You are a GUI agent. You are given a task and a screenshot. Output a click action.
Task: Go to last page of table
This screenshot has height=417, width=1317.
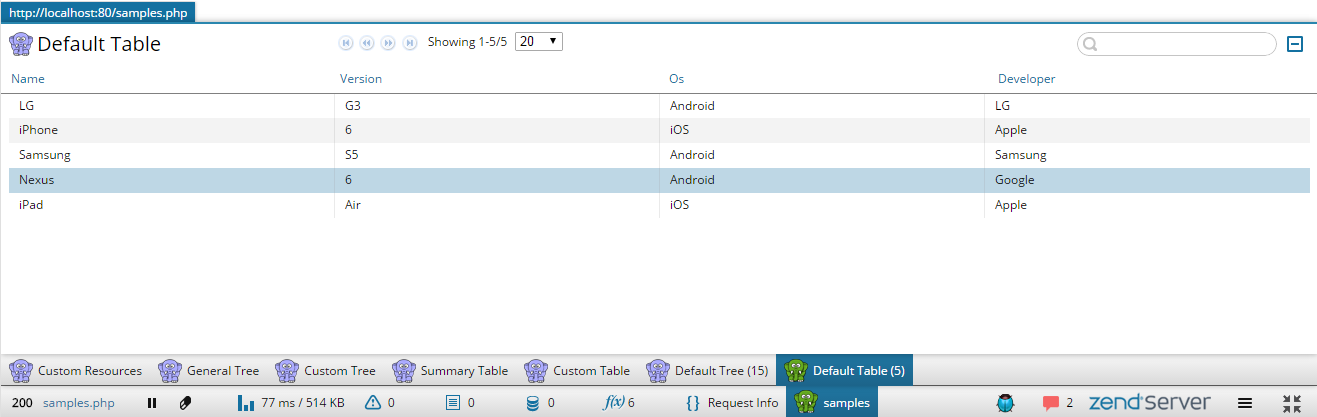[x=410, y=43]
